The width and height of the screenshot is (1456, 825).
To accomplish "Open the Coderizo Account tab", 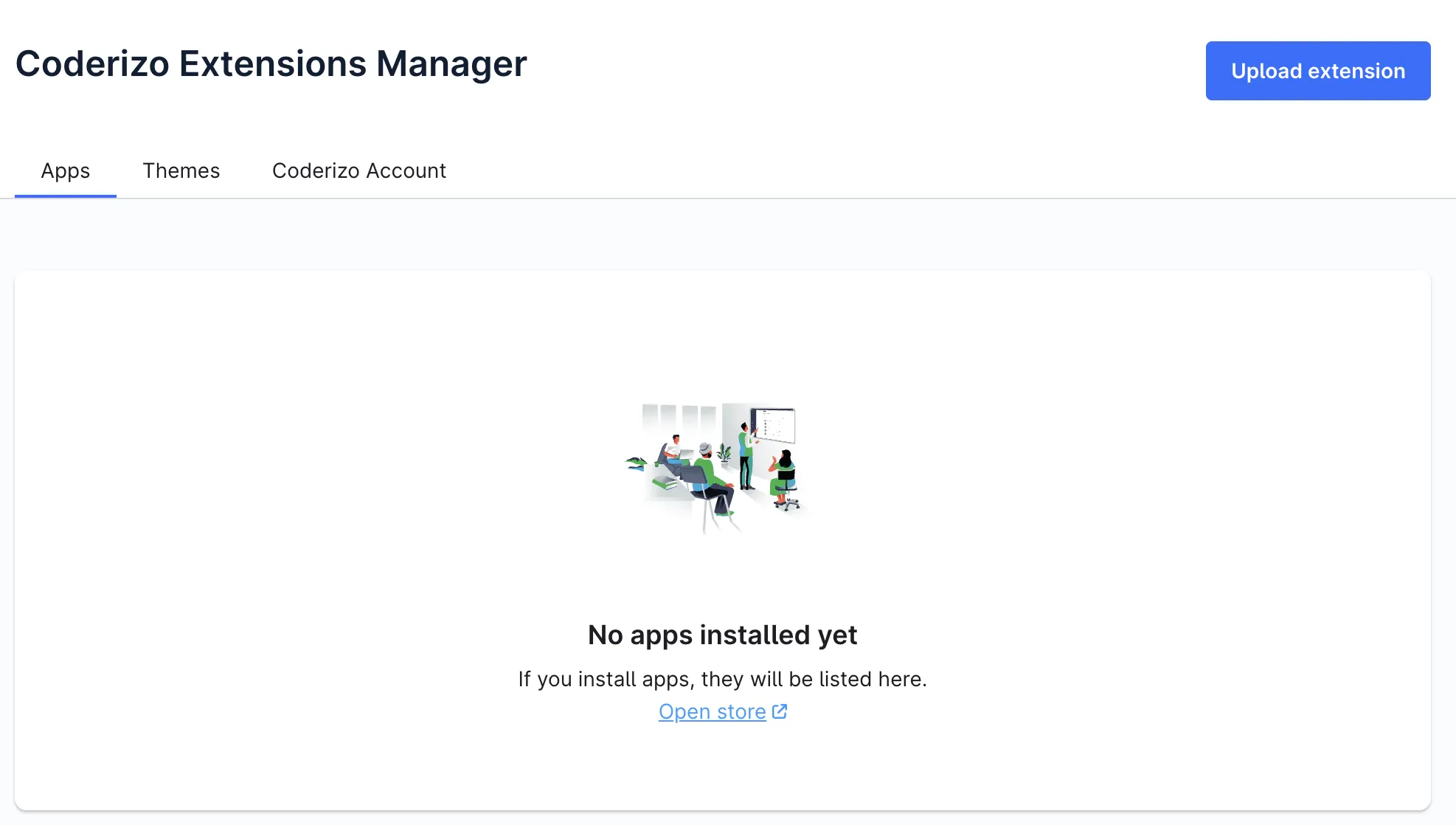I will pos(358,170).
